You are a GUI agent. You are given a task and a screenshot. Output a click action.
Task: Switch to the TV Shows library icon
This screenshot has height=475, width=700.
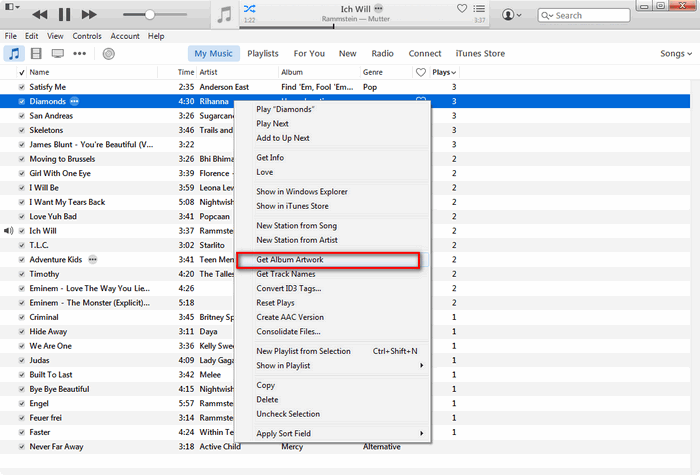pos(58,54)
